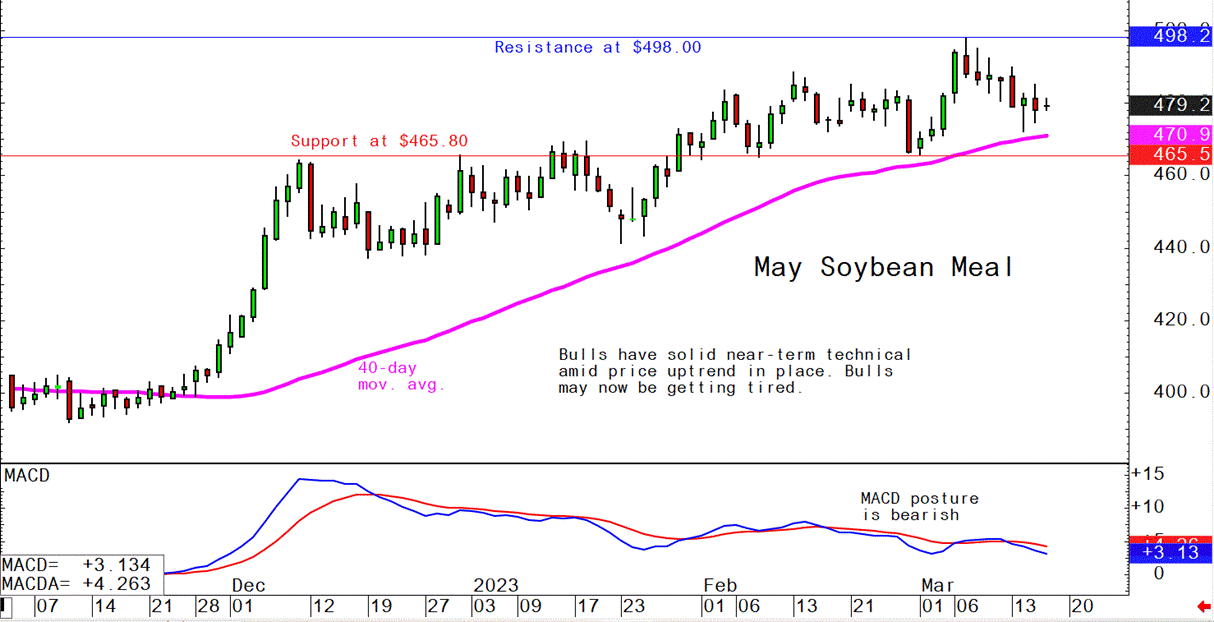Viewport: 1214px width, 622px height.
Task: Click the red 465.5 support price label
Action: click(1169, 153)
